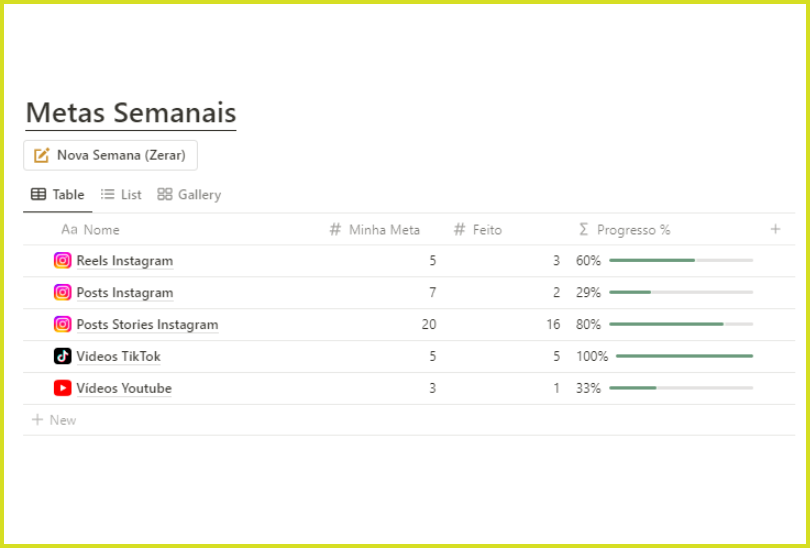This screenshot has width=810, height=548.
Task: Switch to the List view tab
Action: point(121,195)
